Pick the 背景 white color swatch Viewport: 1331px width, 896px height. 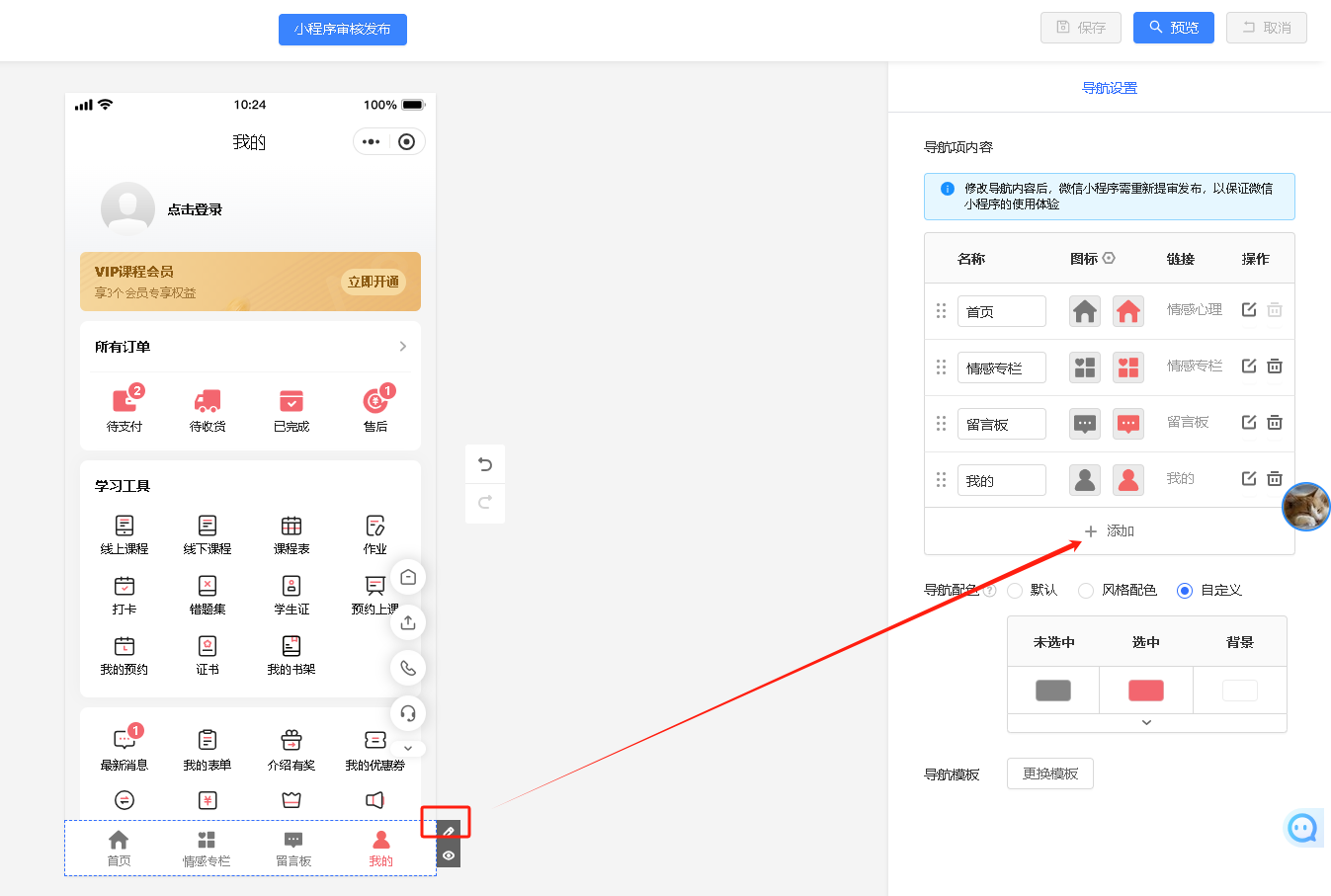(x=1240, y=691)
